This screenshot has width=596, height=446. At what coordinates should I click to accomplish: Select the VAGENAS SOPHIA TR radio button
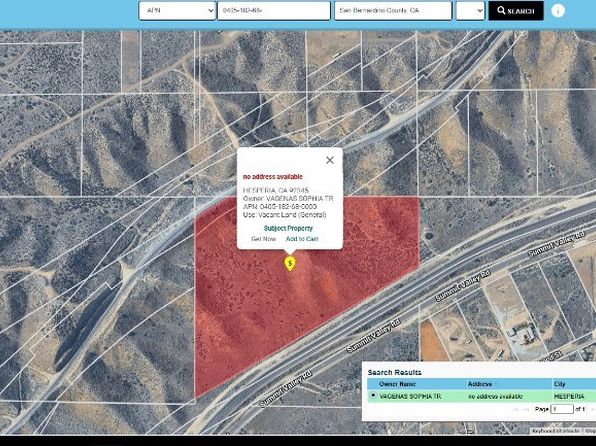[x=373, y=395]
